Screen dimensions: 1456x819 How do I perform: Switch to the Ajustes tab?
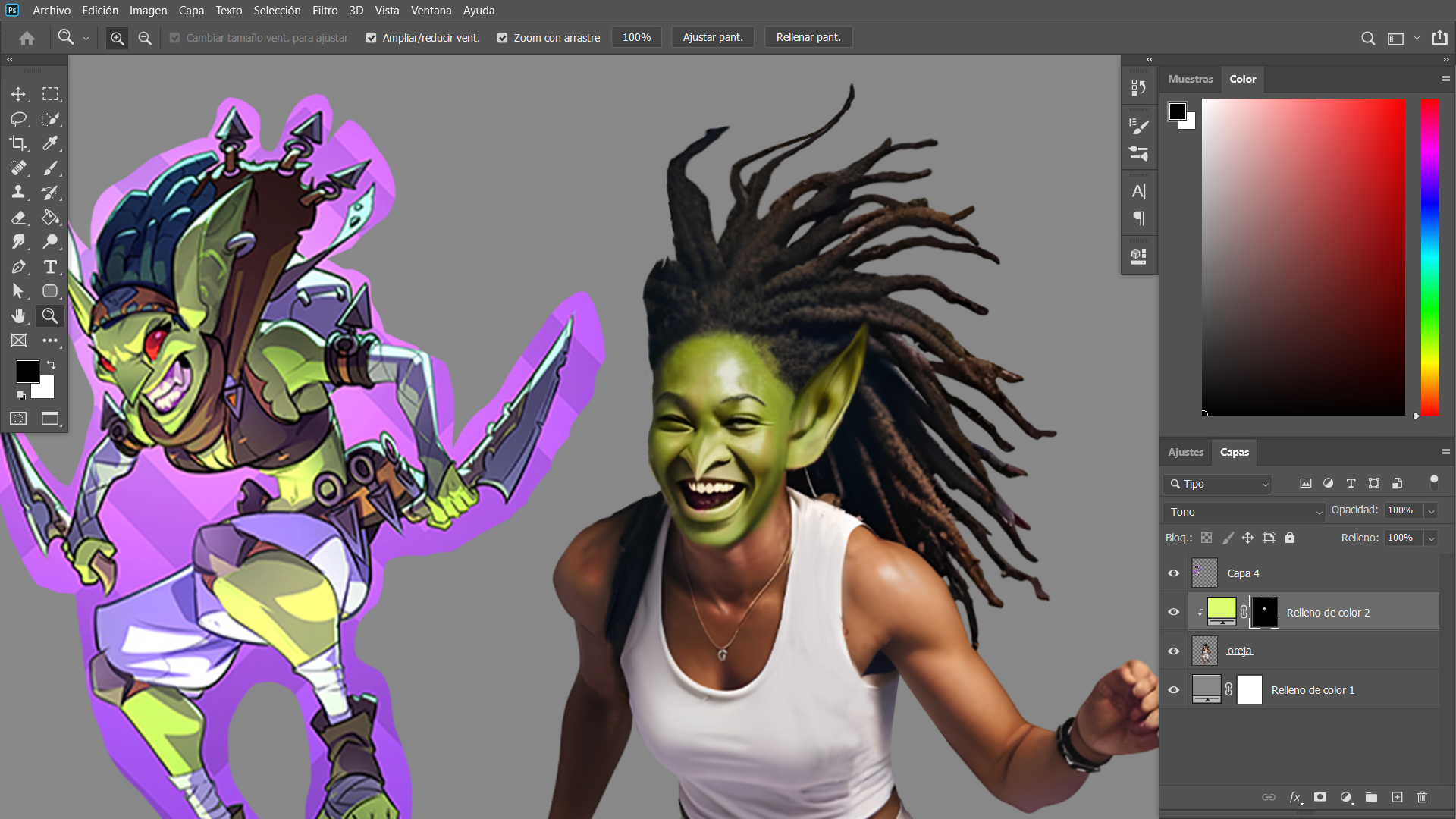pos(1185,452)
